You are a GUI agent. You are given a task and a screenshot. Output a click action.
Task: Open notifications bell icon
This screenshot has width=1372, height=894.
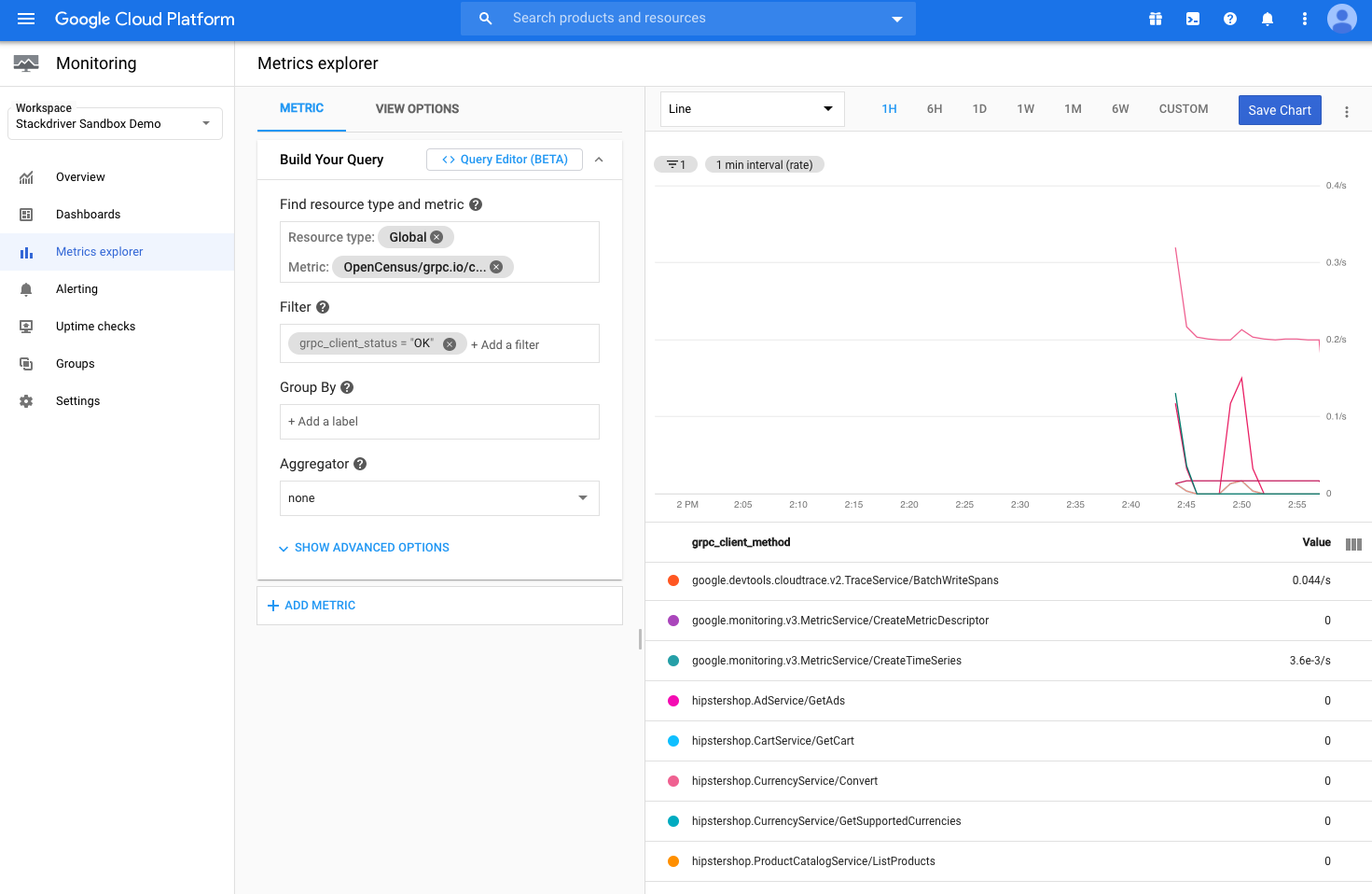click(x=1268, y=19)
